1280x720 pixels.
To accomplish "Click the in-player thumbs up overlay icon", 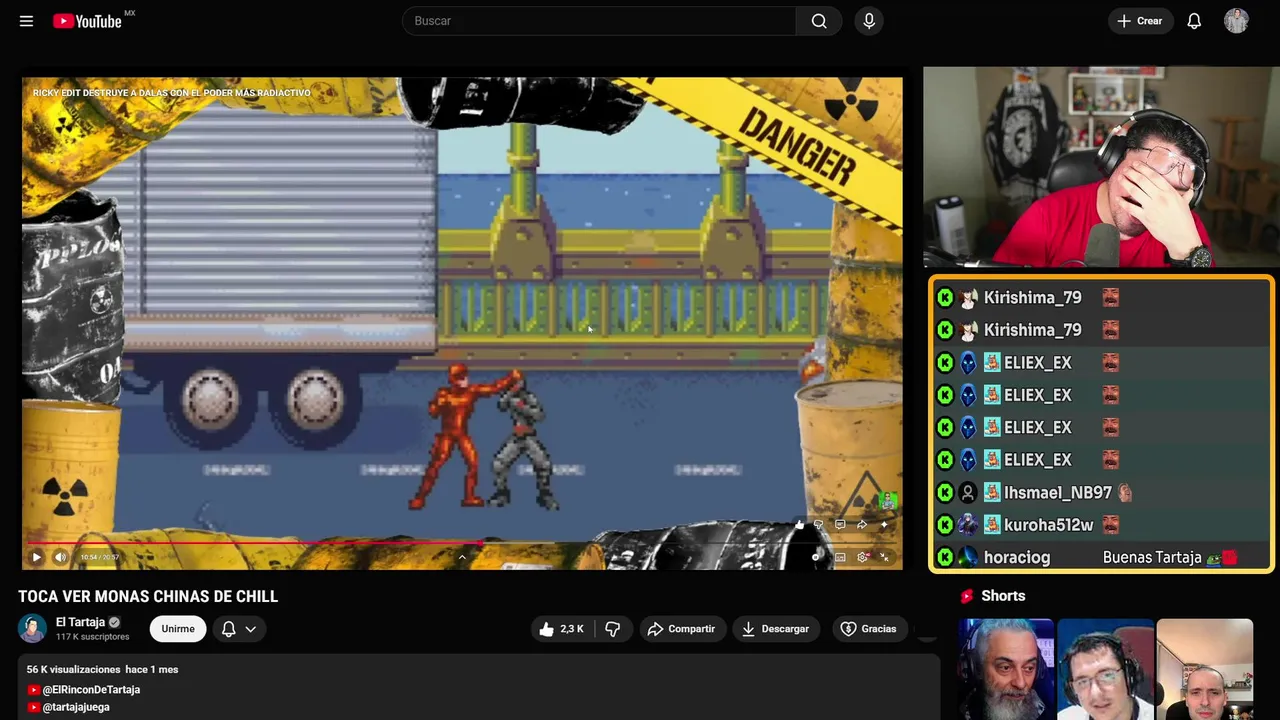I will (800, 525).
